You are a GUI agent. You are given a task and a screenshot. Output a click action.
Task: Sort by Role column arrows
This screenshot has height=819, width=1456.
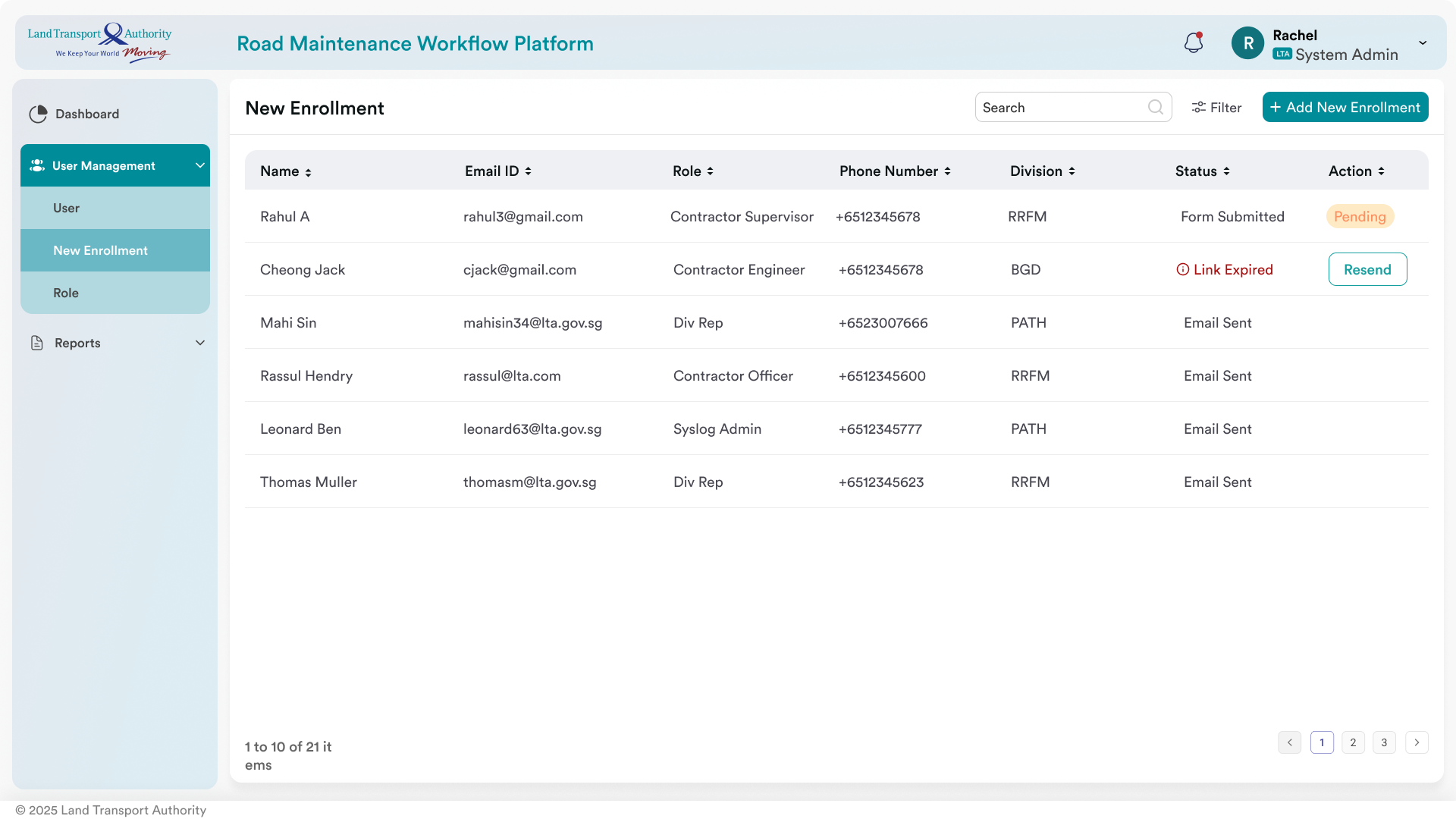pos(710,171)
